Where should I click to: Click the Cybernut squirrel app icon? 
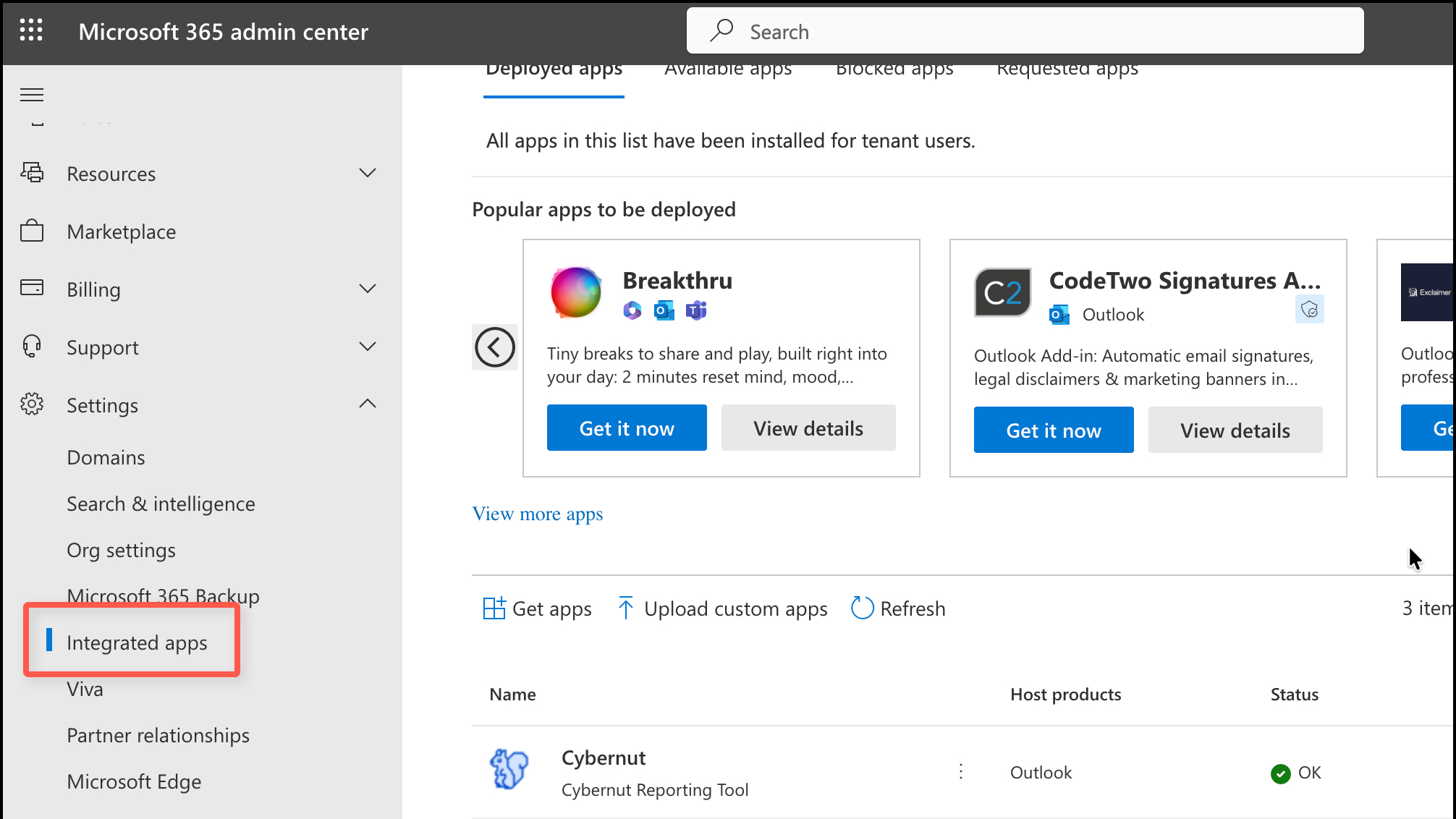click(x=509, y=769)
